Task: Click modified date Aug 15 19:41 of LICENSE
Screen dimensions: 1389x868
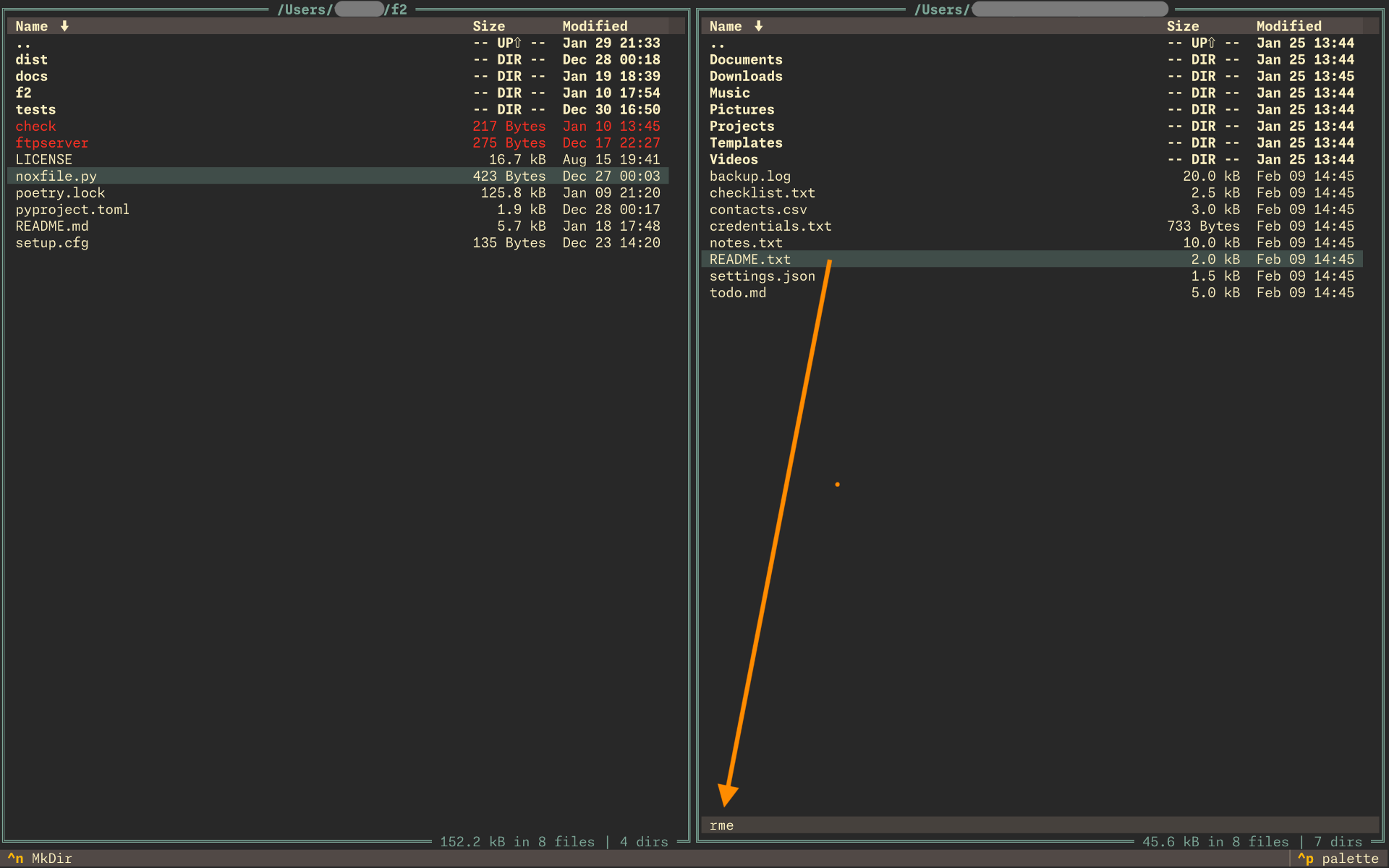Action: pyautogui.click(x=611, y=160)
